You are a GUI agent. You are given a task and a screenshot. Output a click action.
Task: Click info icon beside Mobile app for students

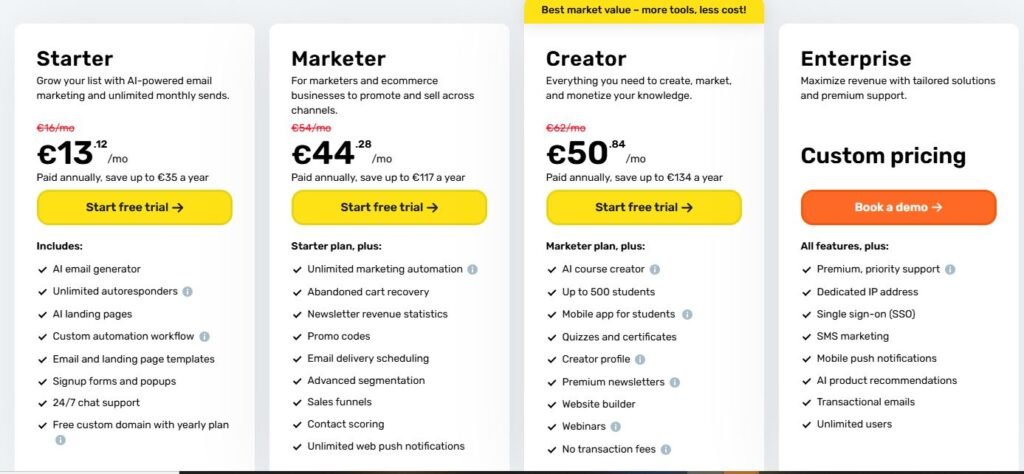687,315
